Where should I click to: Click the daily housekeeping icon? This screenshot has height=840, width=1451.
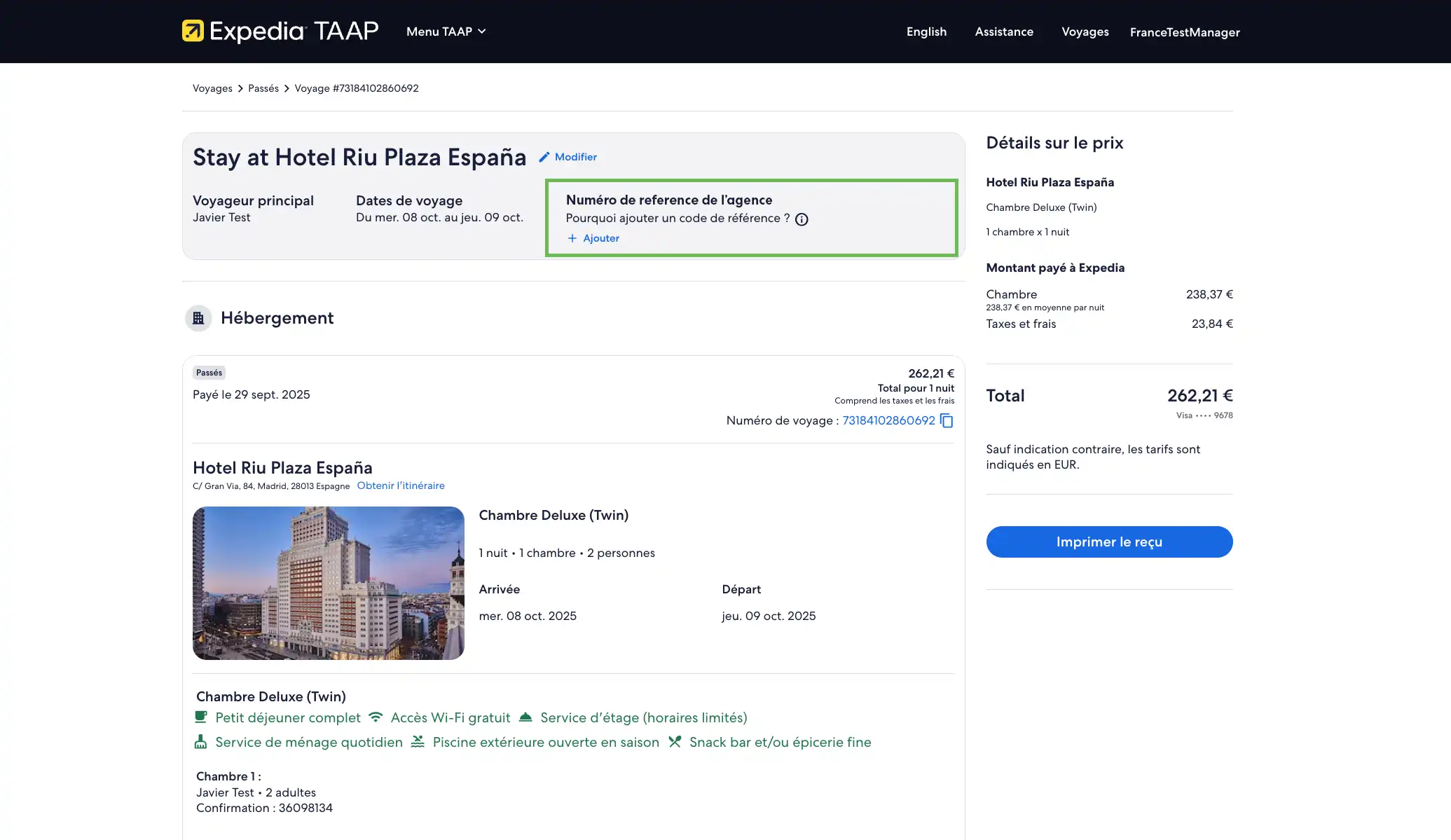(201, 742)
